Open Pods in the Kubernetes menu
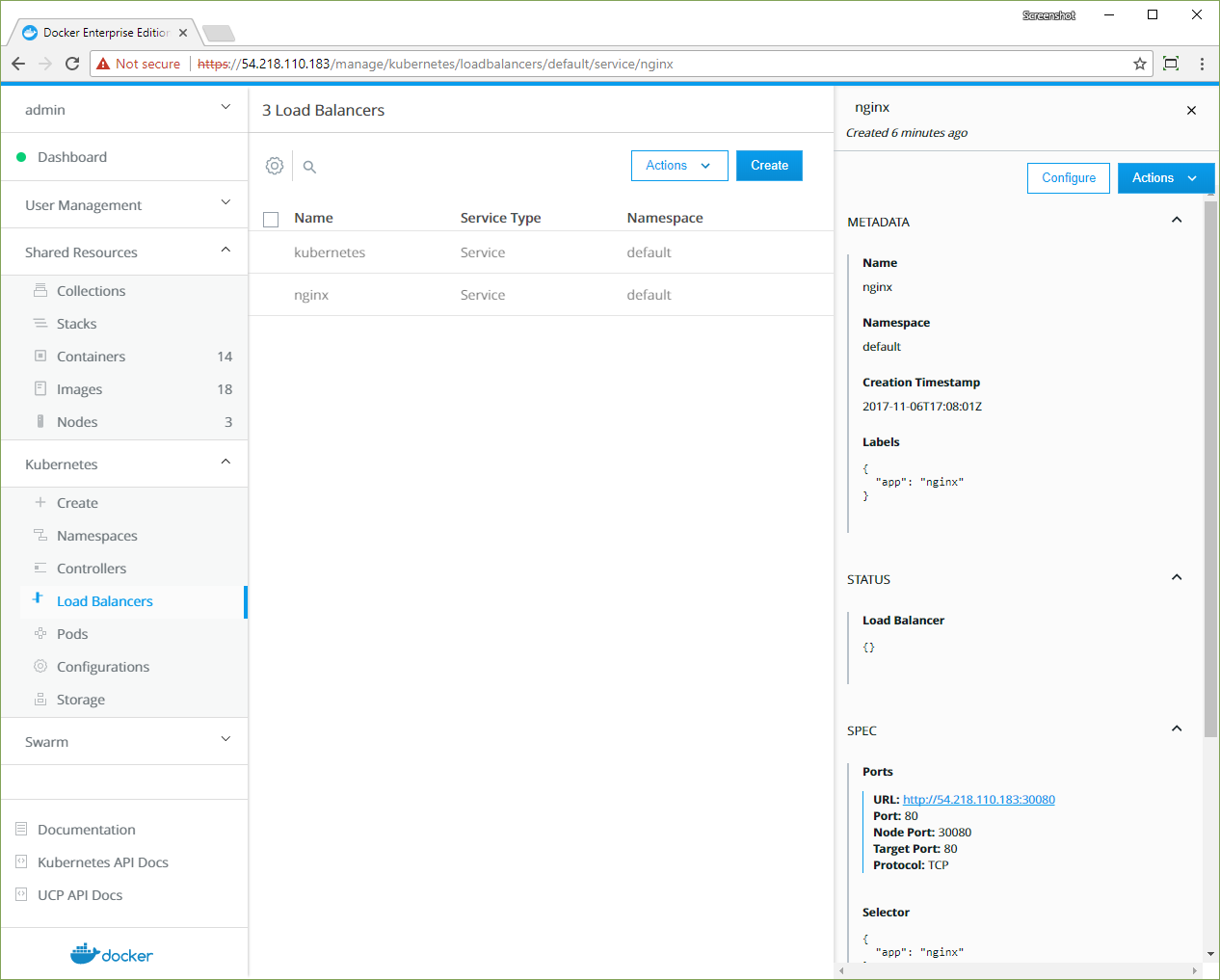 (72, 634)
